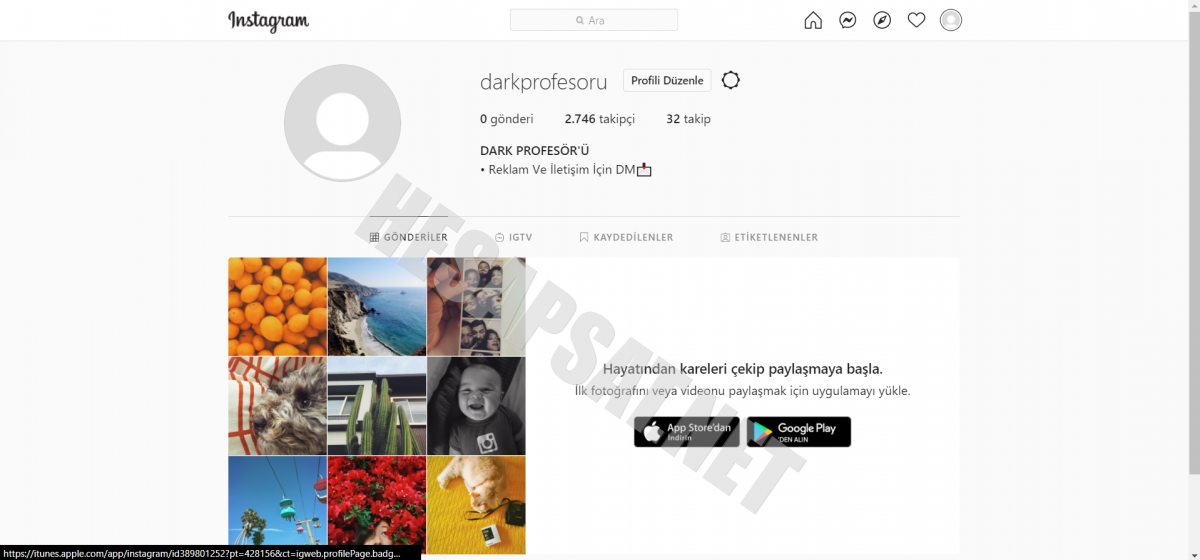This screenshot has height=560, width=1200.
Task: Click the Instagram logo
Action: click(x=268, y=21)
